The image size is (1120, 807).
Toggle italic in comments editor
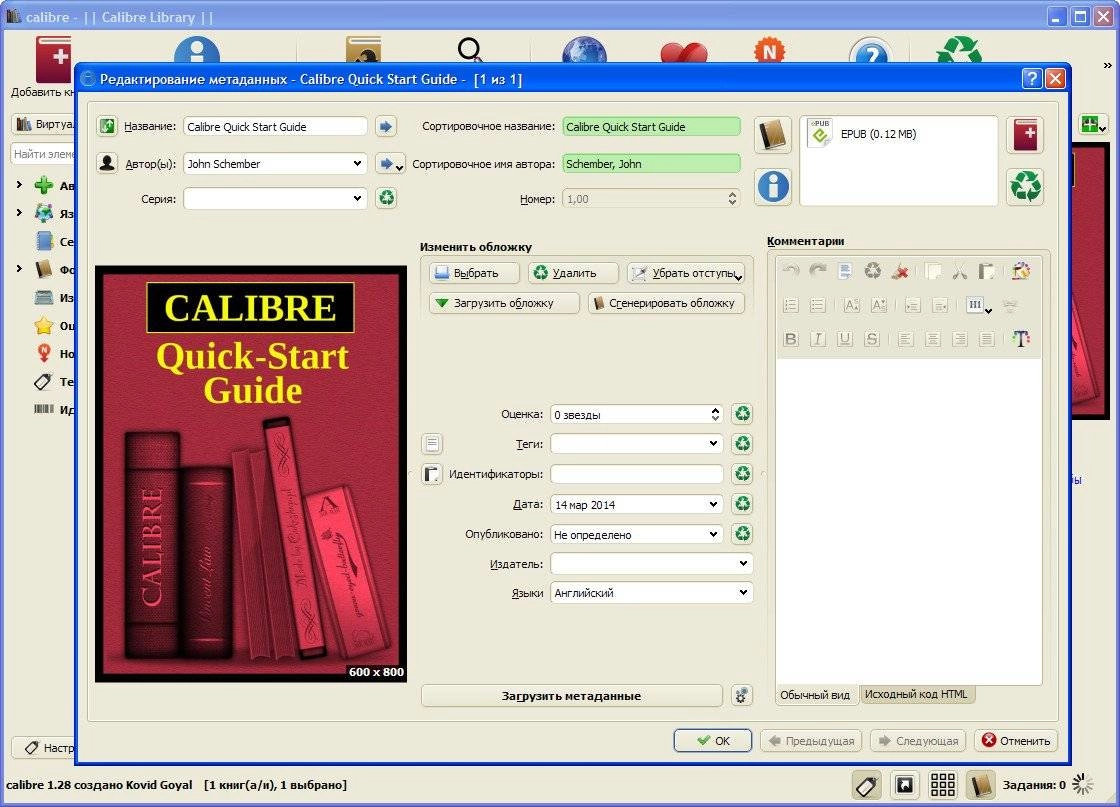pyautogui.click(x=818, y=339)
